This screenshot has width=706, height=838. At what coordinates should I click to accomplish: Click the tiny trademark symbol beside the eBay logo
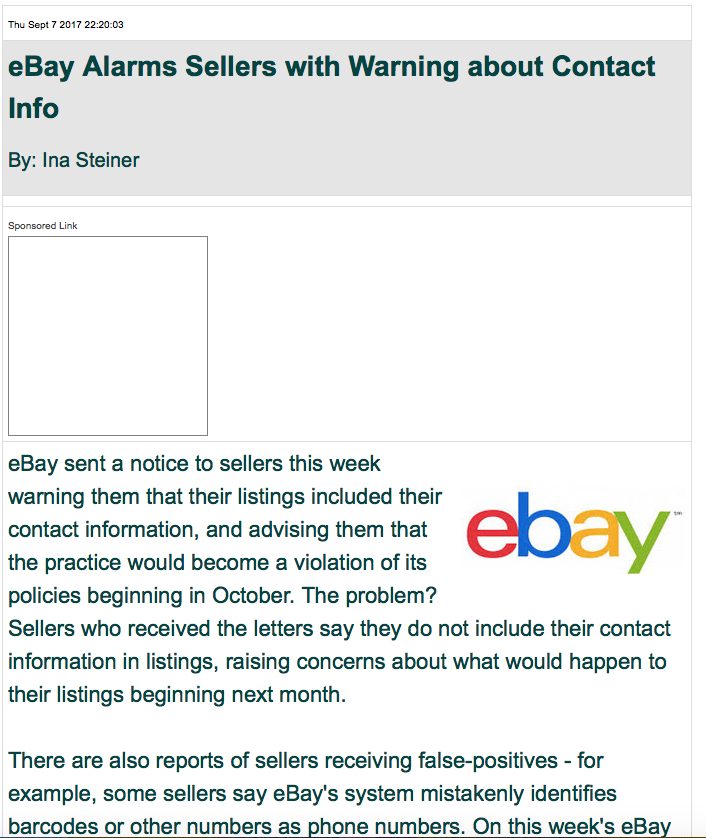tap(676, 503)
